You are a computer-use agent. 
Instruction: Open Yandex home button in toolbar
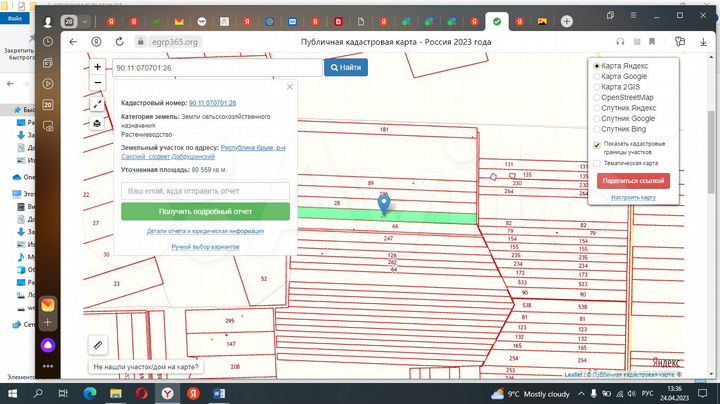(x=96, y=42)
